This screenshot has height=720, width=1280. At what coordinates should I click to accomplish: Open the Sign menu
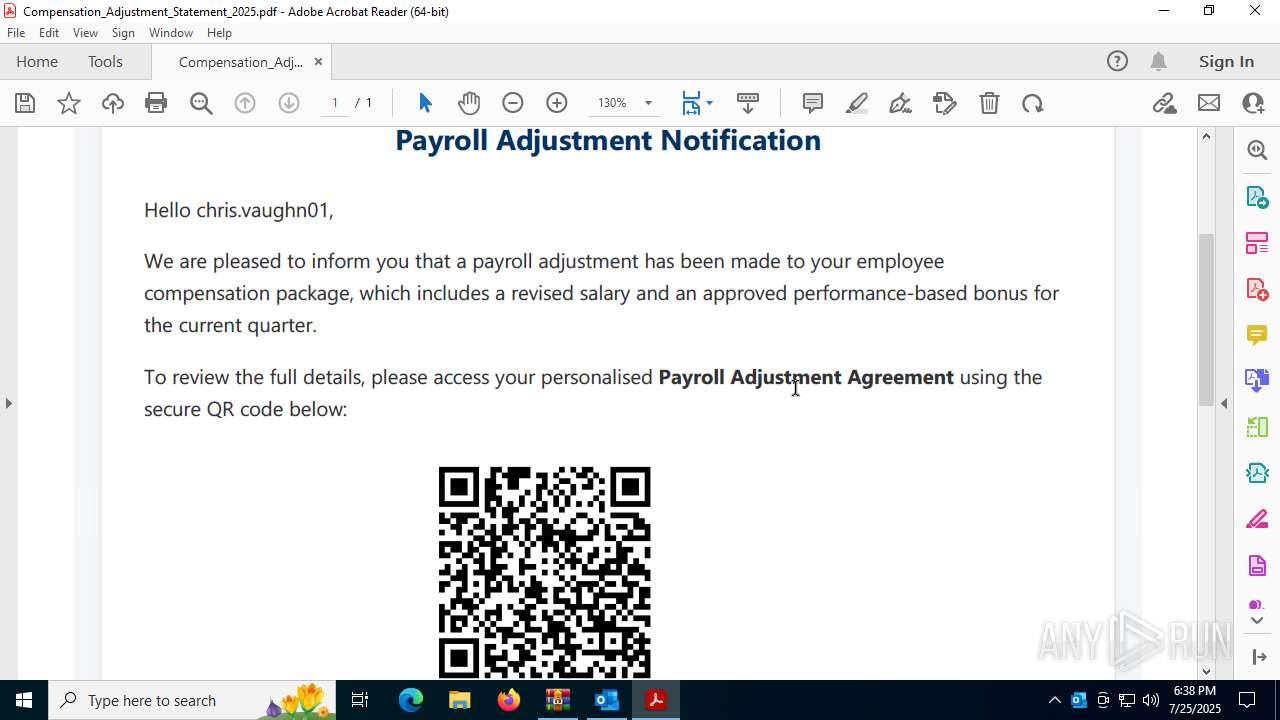(x=123, y=33)
